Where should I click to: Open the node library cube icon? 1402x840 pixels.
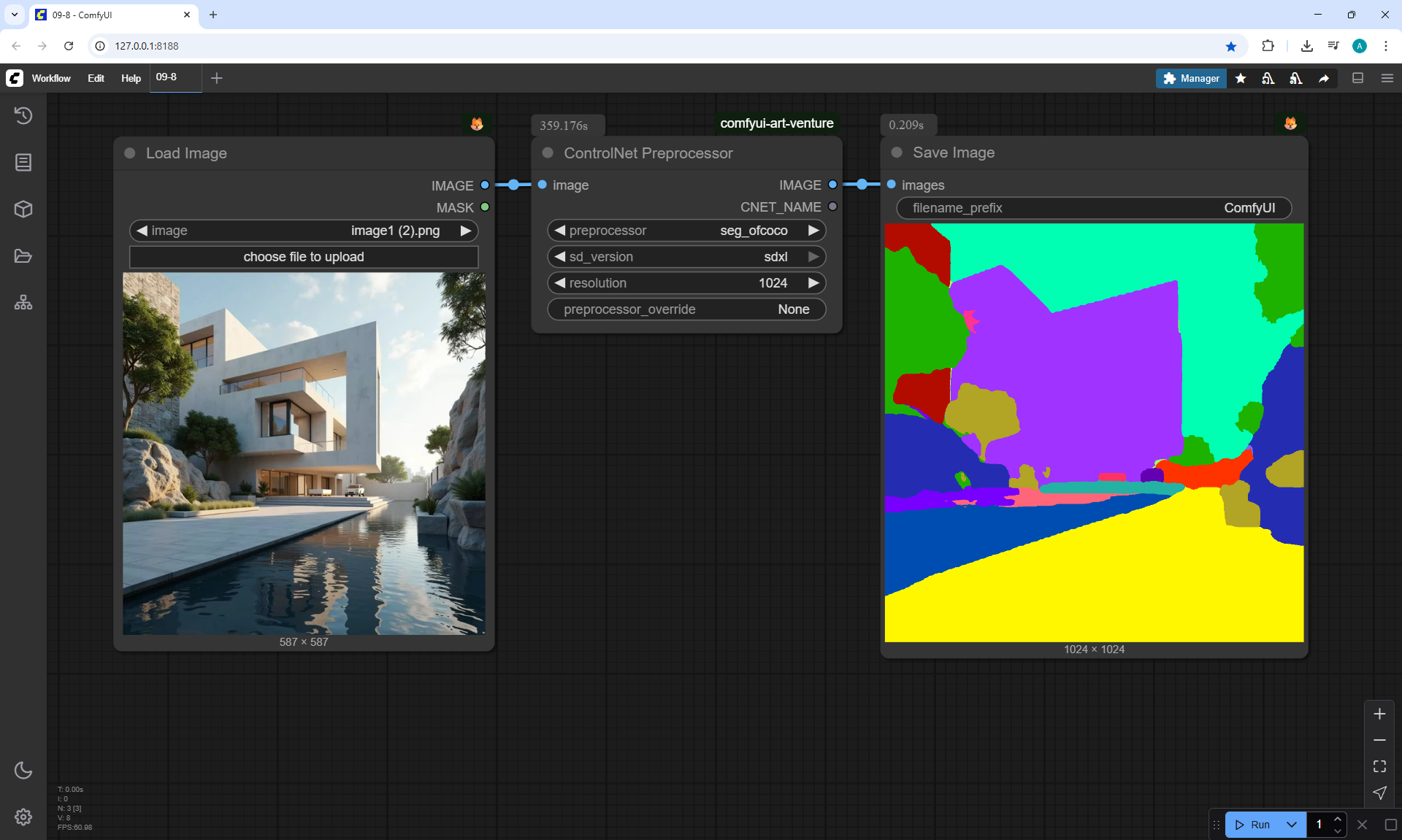coord(23,209)
